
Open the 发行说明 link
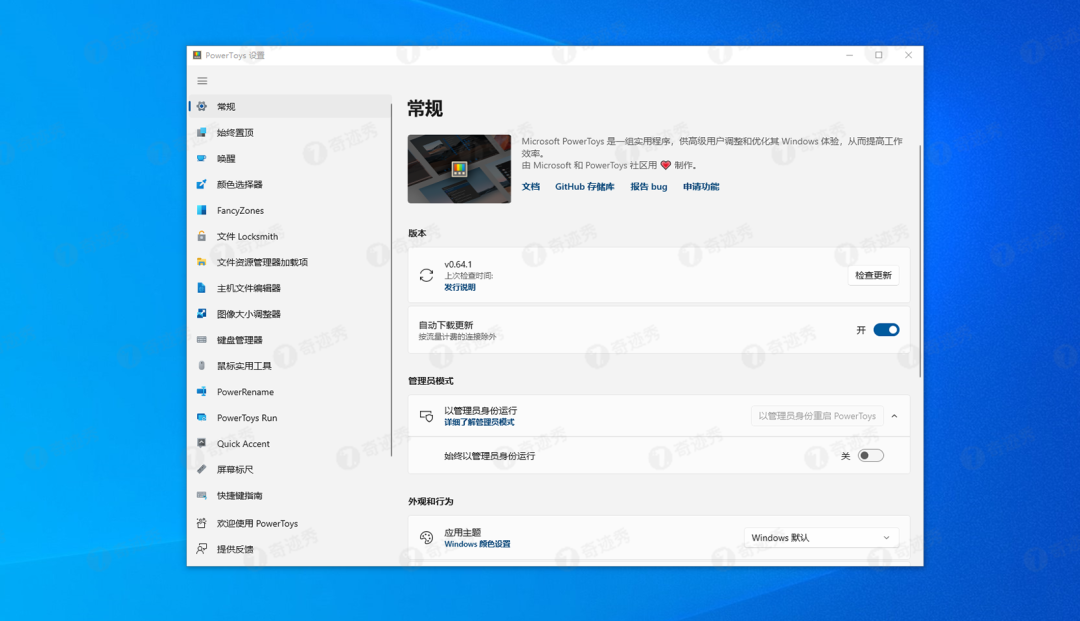[459, 288]
